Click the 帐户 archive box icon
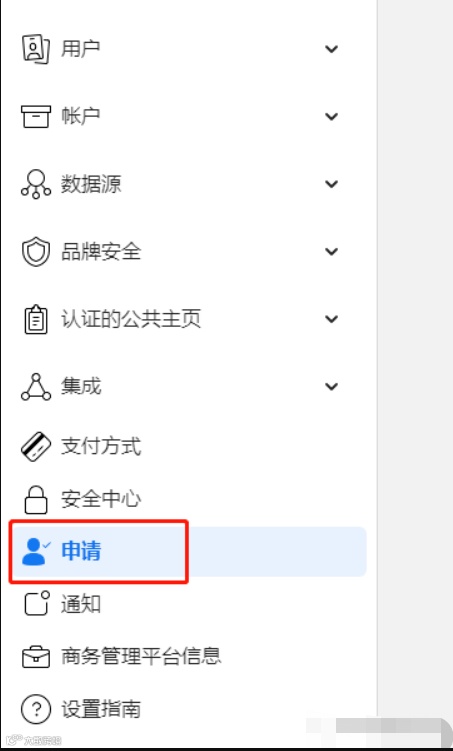Viewport: 453px width, 751px height. pos(35,116)
